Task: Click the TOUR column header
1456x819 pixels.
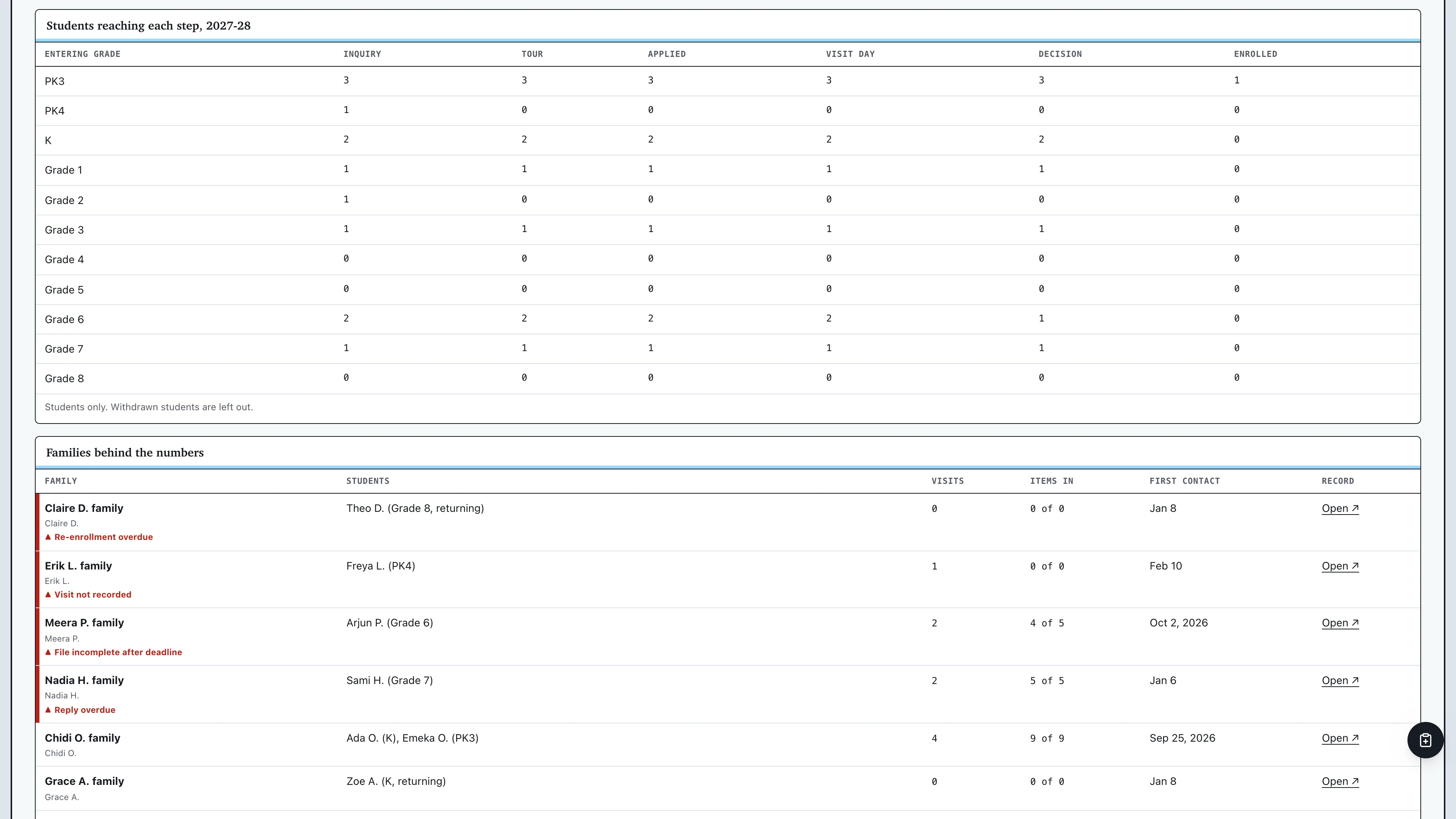Action: [532, 54]
